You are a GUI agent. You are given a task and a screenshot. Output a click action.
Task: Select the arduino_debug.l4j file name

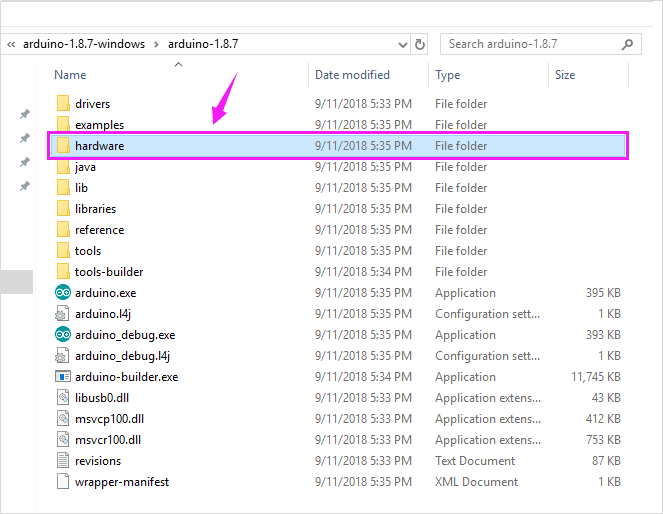coord(122,356)
